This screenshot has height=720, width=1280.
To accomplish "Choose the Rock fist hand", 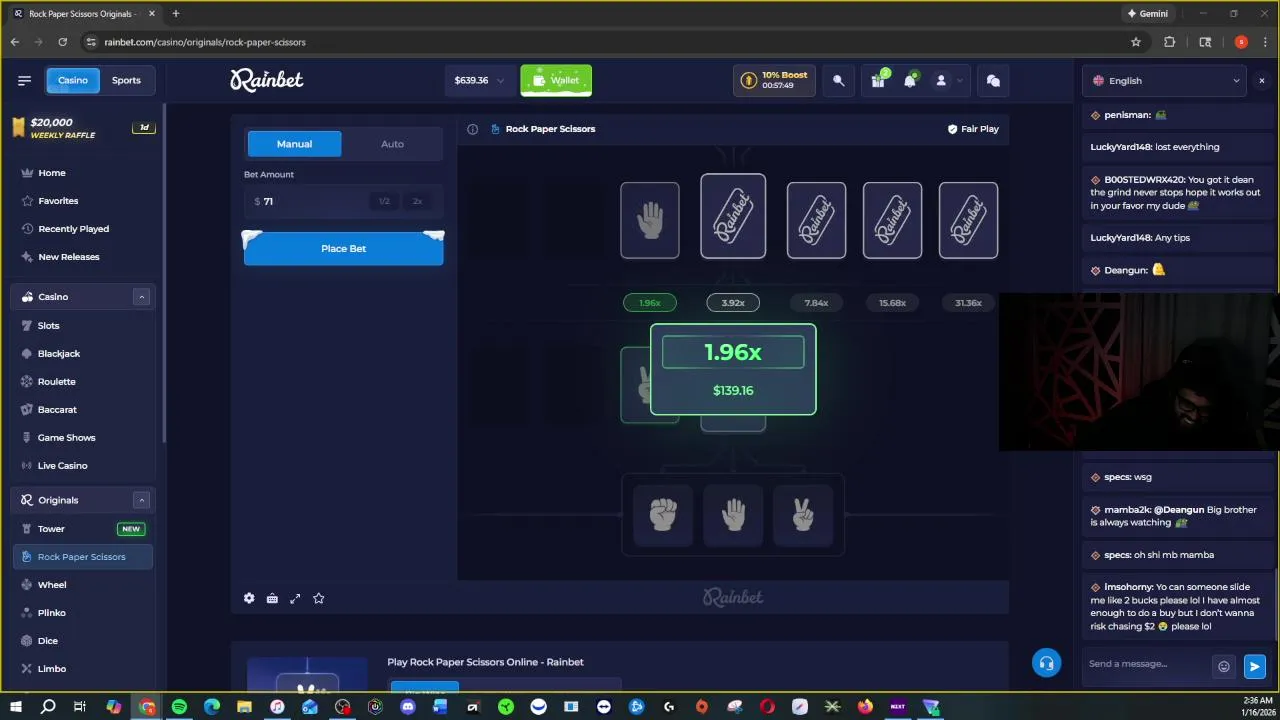I will [662, 515].
